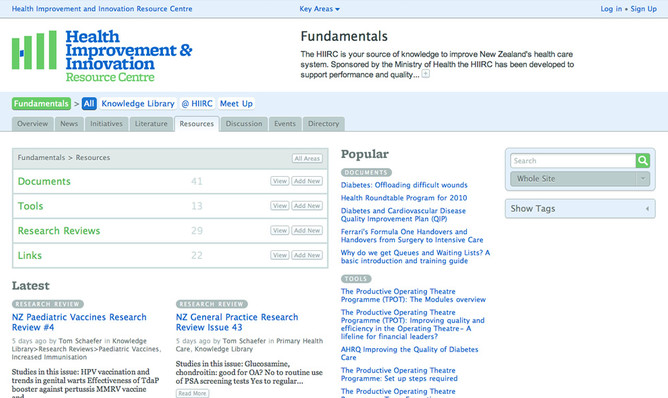Switch to the News tab
Image resolution: width=668 pixels, height=398 pixels.
69,124
